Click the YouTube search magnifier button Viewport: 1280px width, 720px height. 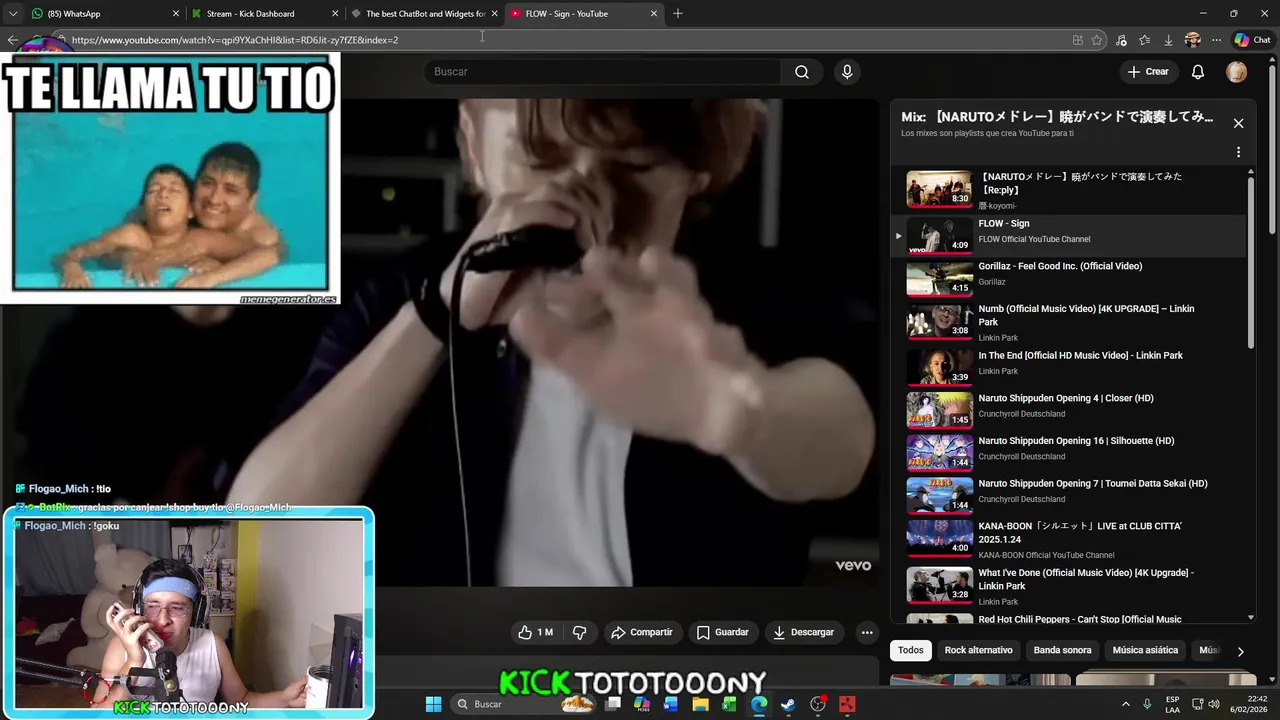click(802, 72)
